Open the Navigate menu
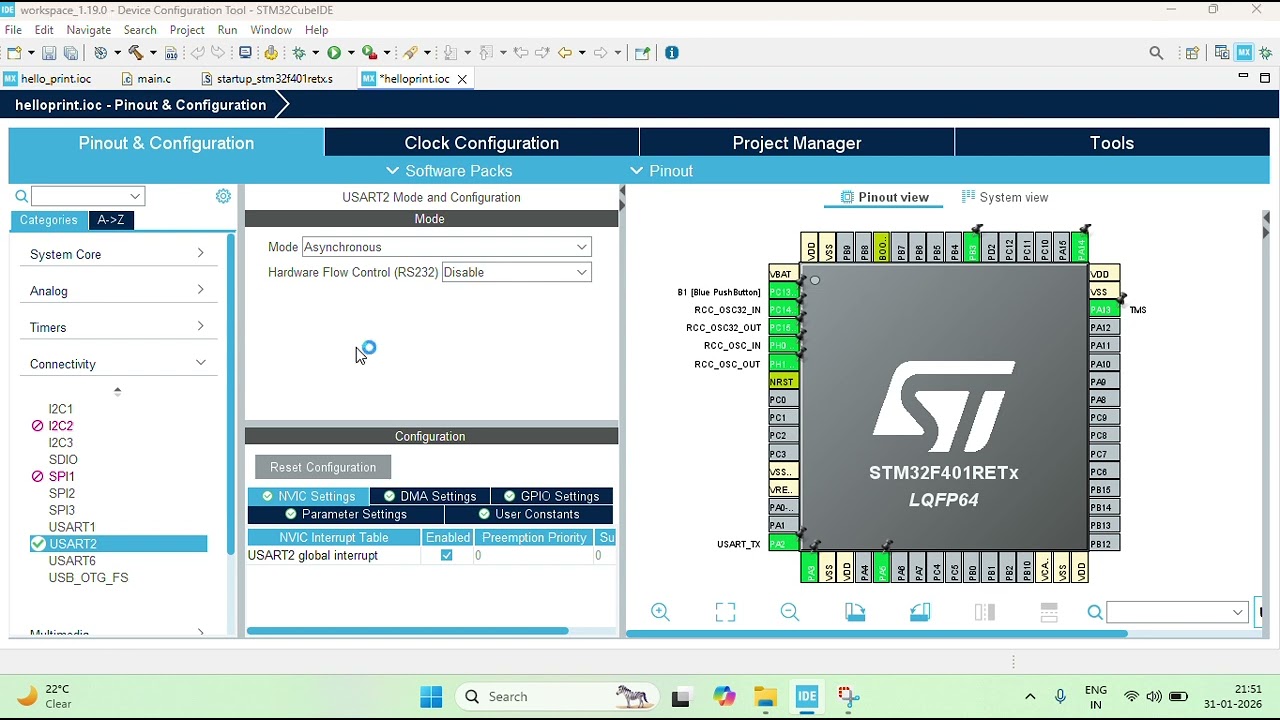 (89, 30)
